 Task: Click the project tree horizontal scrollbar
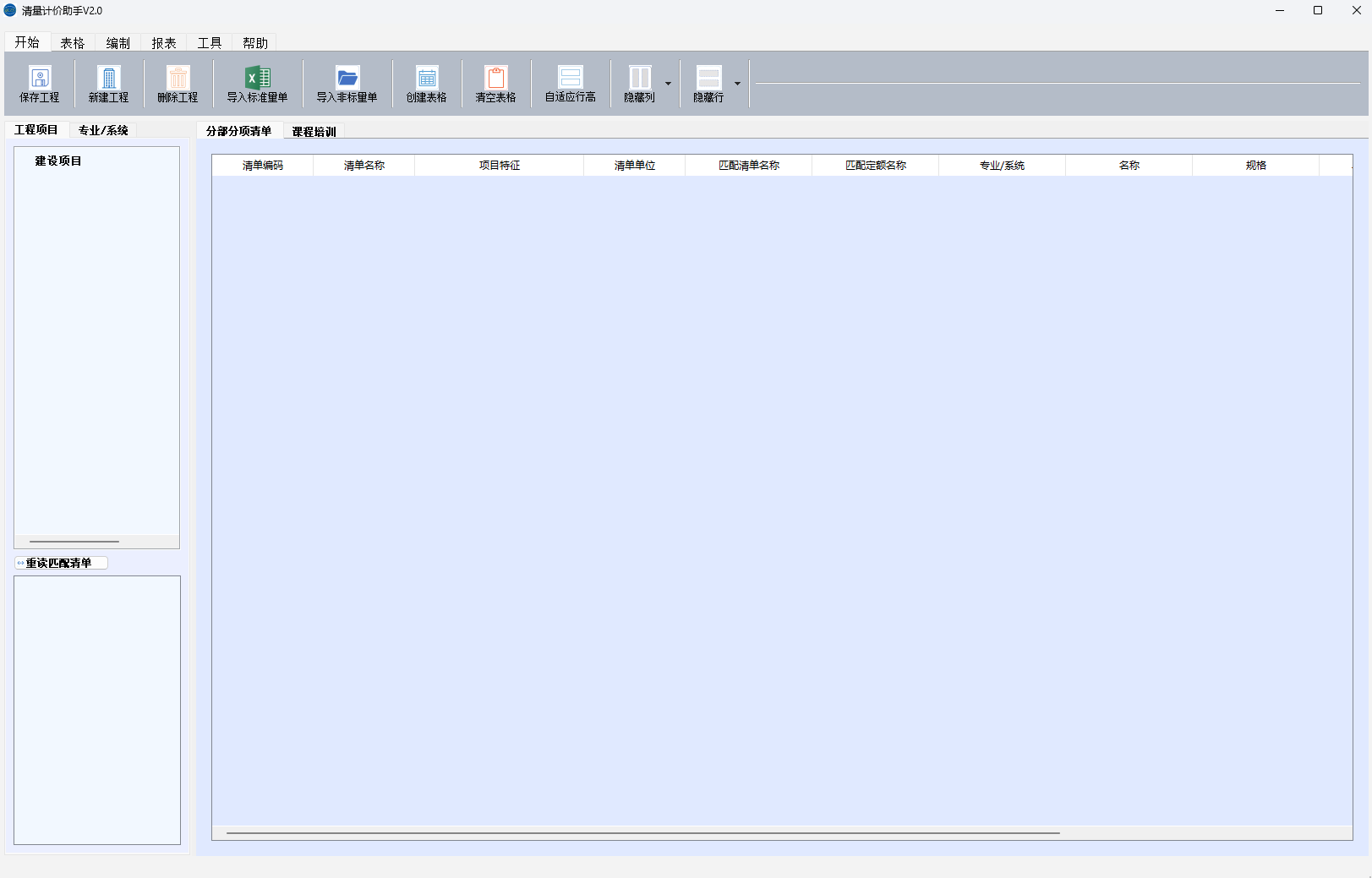point(74,542)
